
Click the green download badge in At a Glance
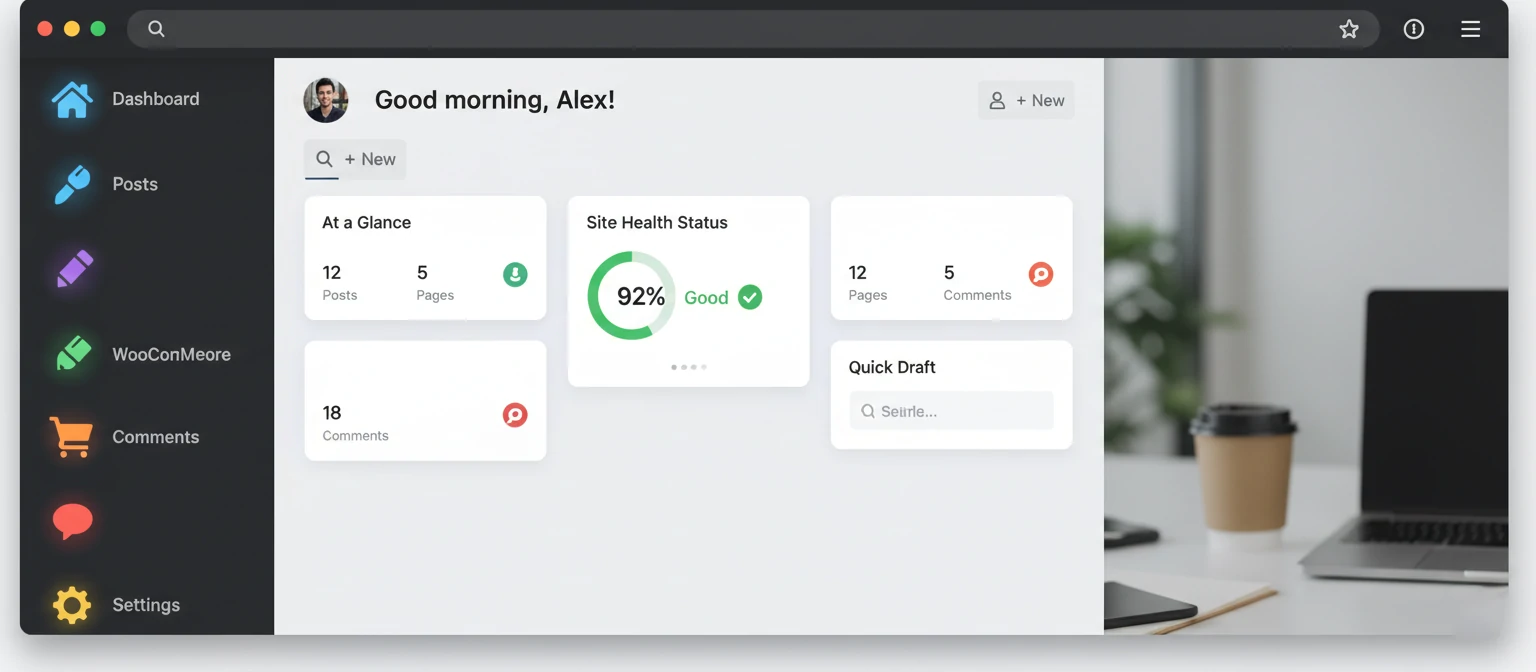[x=515, y=273]
